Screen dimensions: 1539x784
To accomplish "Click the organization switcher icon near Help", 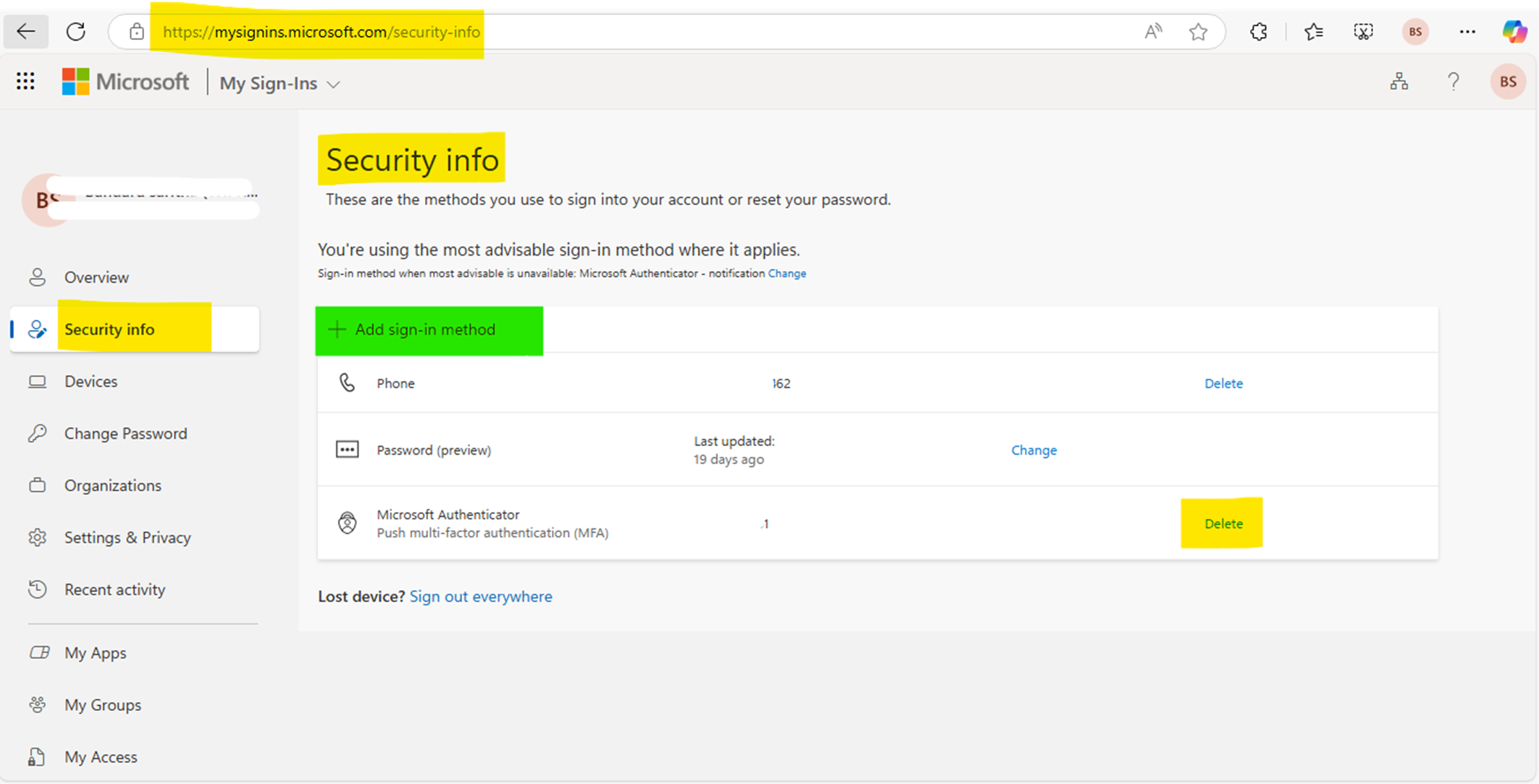I will point(1399,81).
